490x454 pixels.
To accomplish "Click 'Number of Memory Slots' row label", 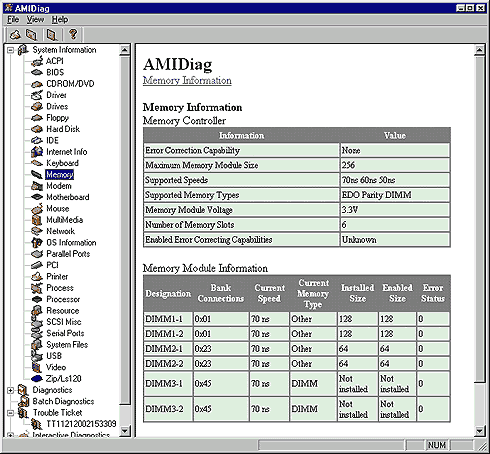I will [x=189, y=225].
